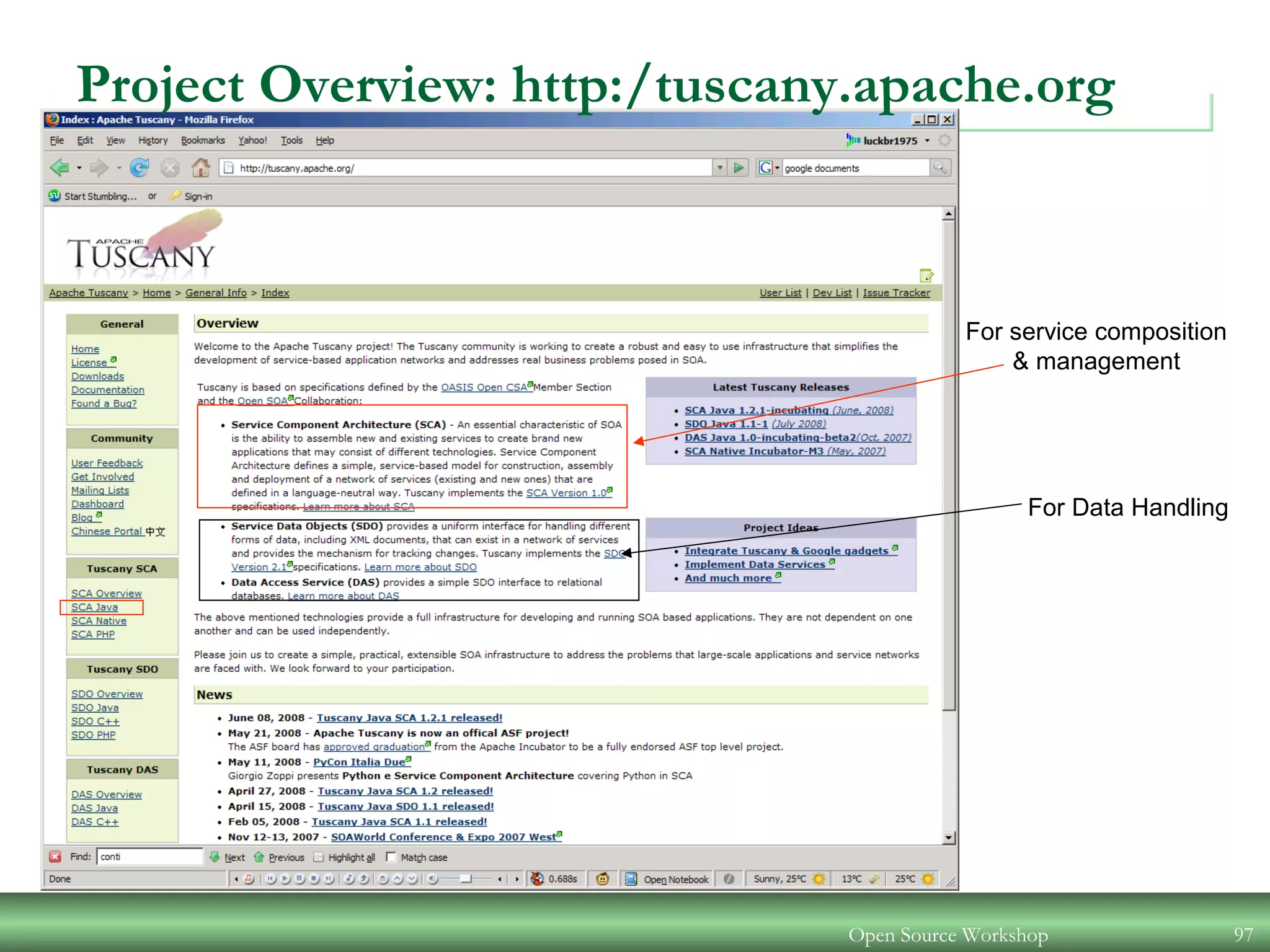
Task: Open the Dev List link
Action: coord(832,293)
